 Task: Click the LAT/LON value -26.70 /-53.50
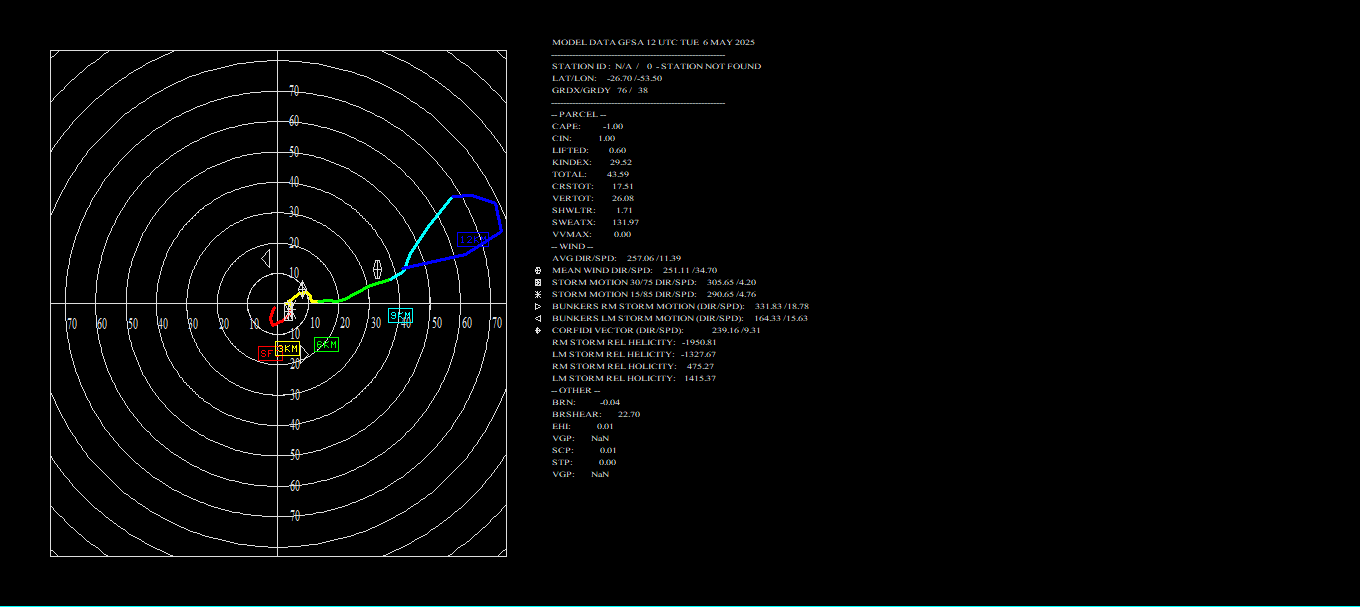point(634,78)
